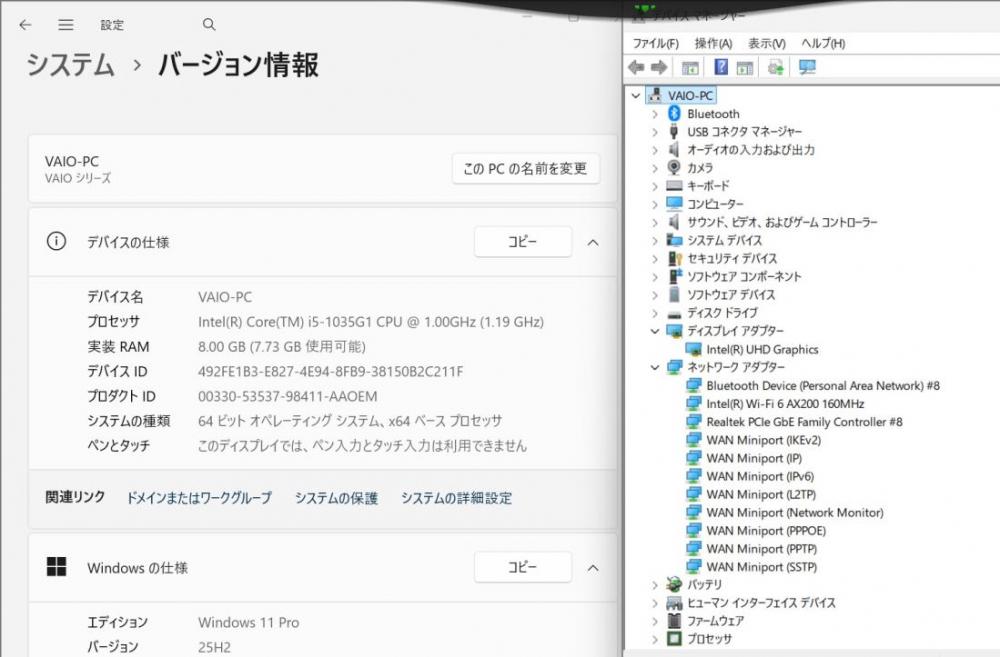The height and width of the screenshot is (657, 1000).
Task: Navigate to システム breadcrumb
Action: pyautogui.click(x=70, y=65)
